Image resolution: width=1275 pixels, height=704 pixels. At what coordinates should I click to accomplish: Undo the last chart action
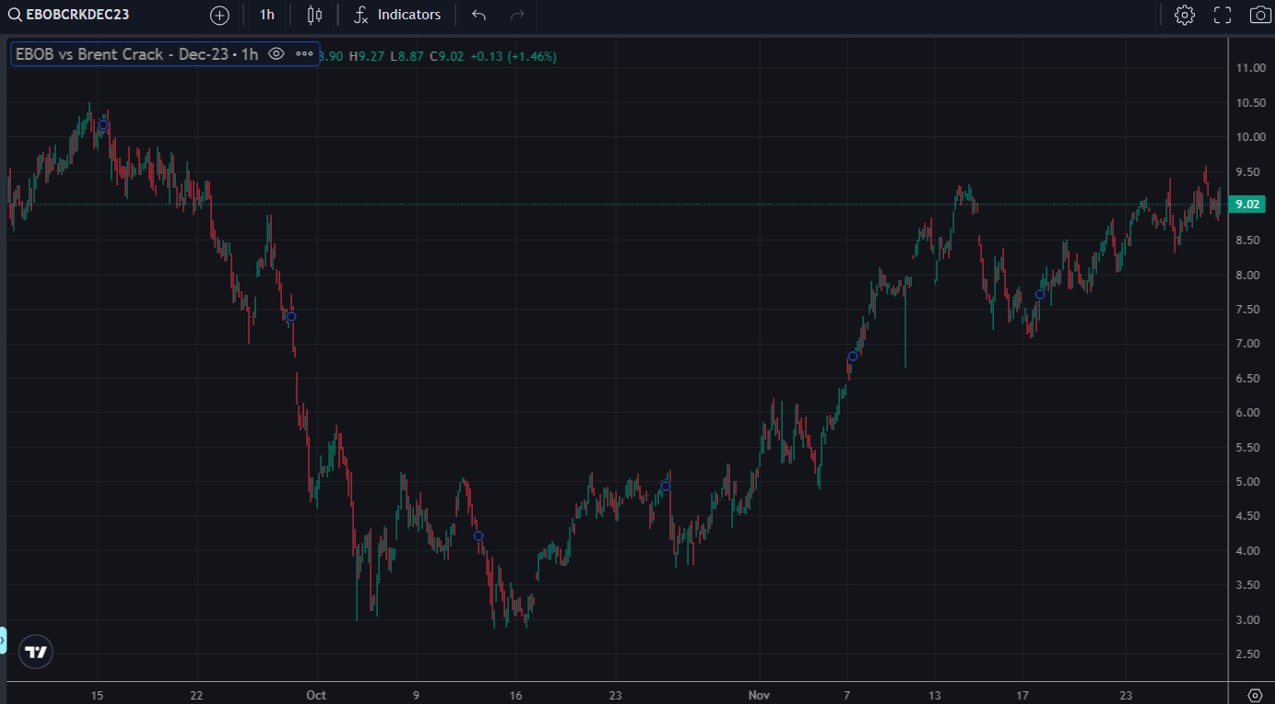tap(479, 15)
